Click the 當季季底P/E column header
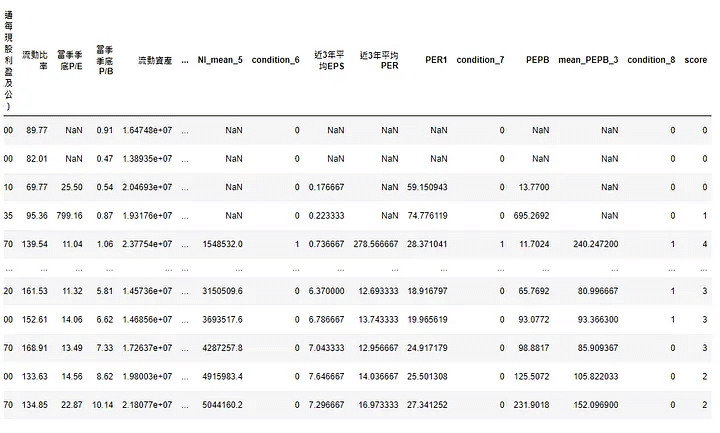720x433 pixels. point(69,60)
